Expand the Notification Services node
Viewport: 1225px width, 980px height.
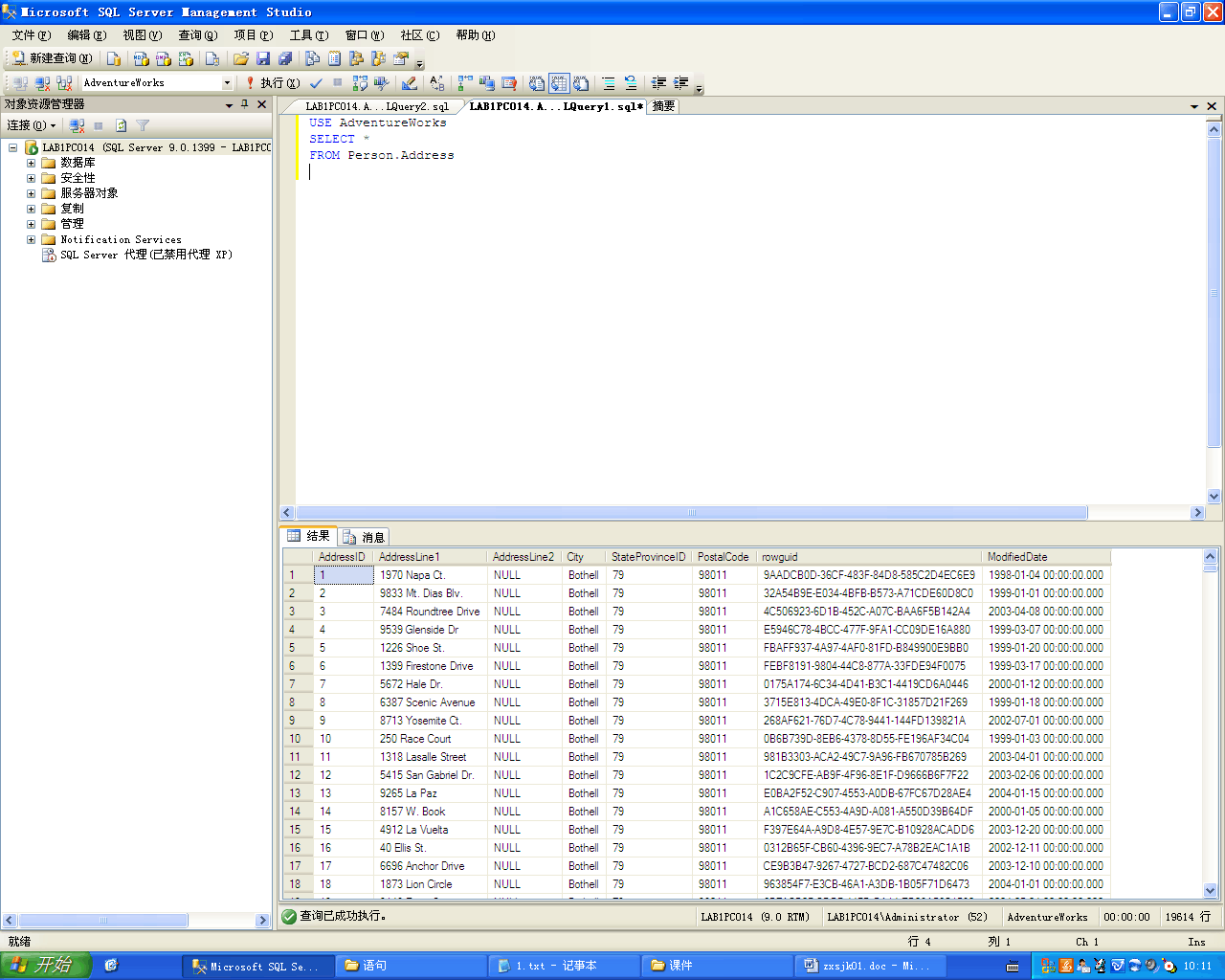[x=31, y=239]
